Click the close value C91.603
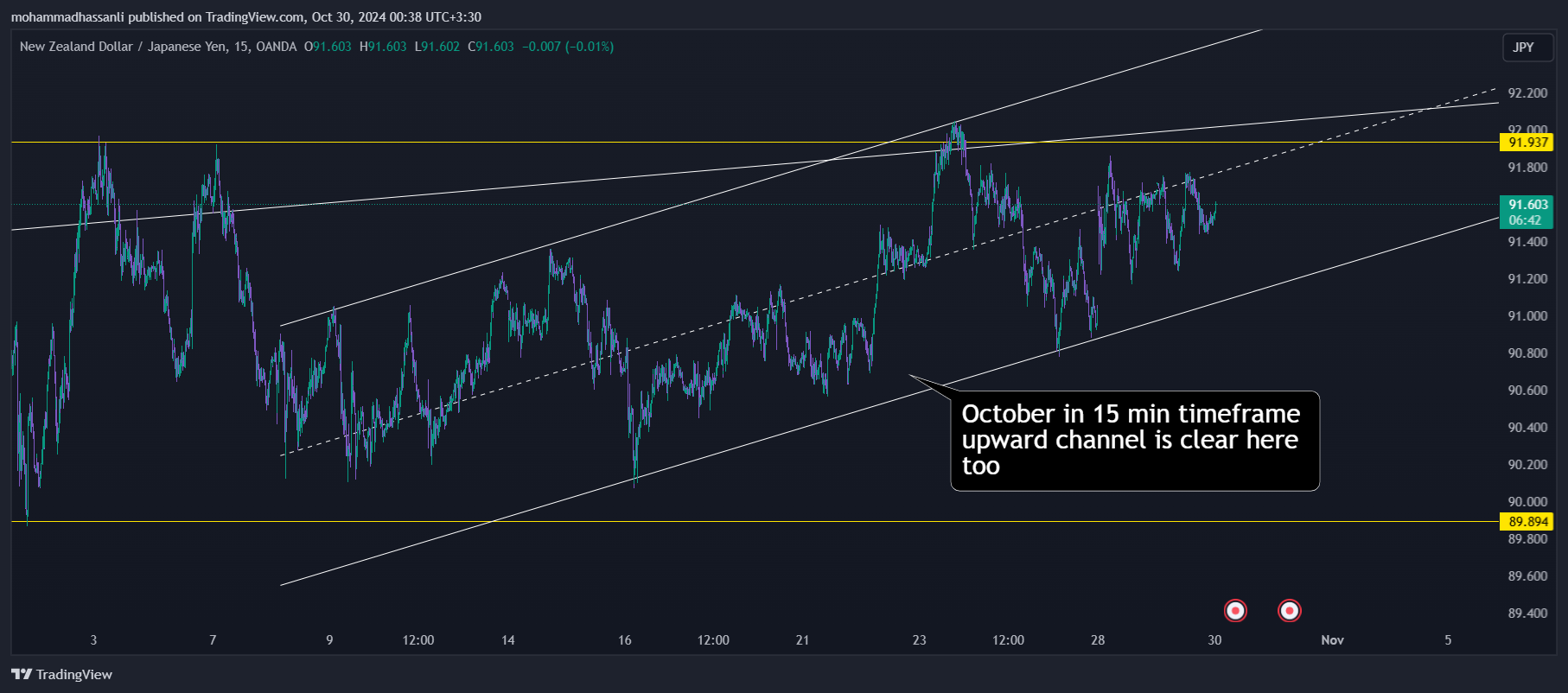Viewport: 1568px width, 693px height. [491, 47]
